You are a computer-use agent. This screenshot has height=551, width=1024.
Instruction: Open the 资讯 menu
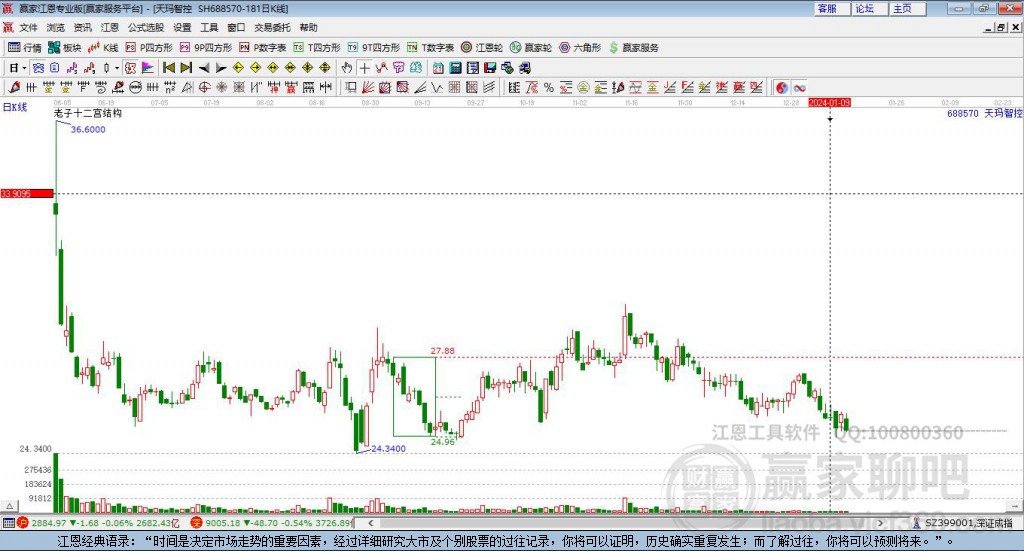point(82,27)
